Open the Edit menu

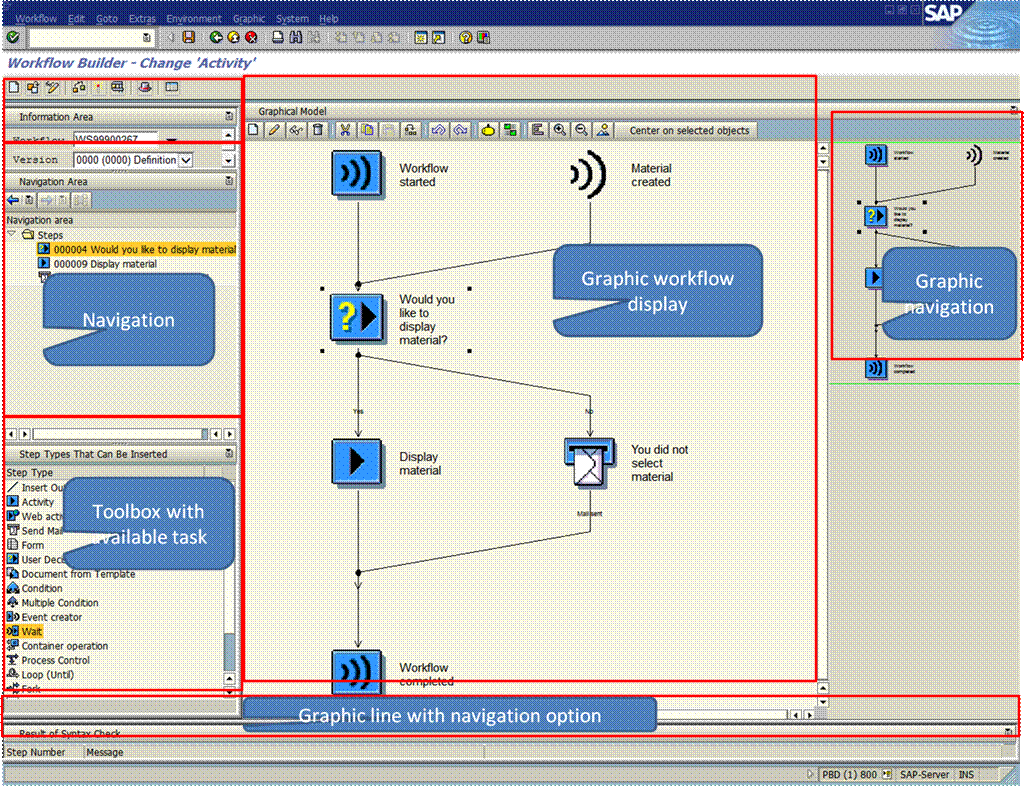pyautogui.click(x=76, y=18)
